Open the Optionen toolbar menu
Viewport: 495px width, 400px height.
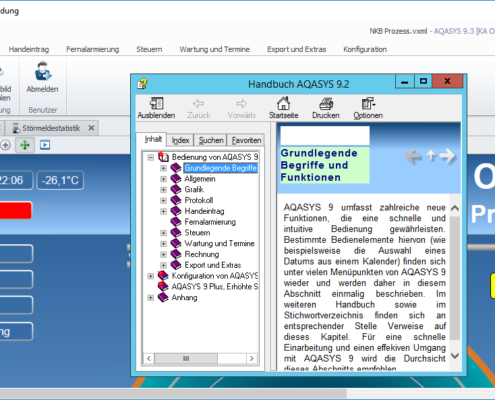coord(368,103)
